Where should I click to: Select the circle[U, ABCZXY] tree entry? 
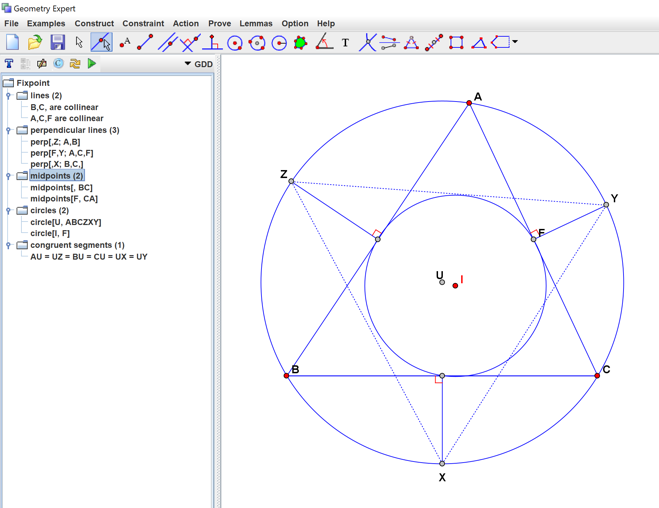[65, 222]
